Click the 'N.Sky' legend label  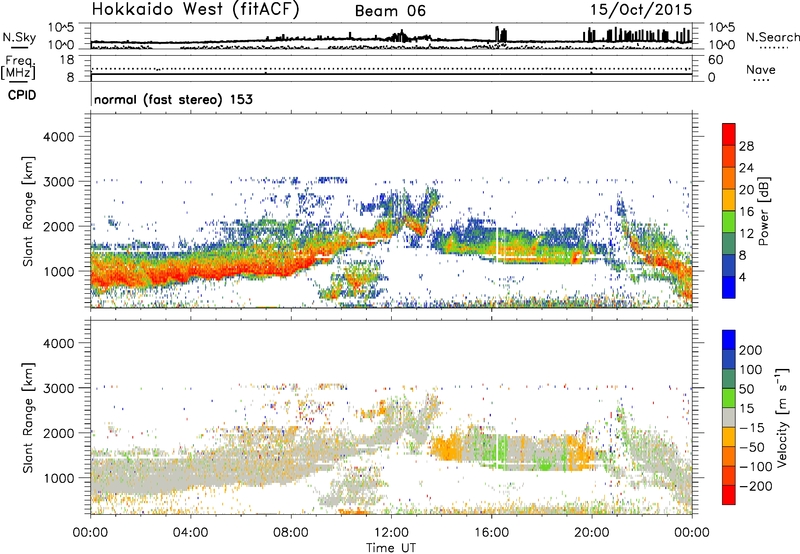pos(19,37)
